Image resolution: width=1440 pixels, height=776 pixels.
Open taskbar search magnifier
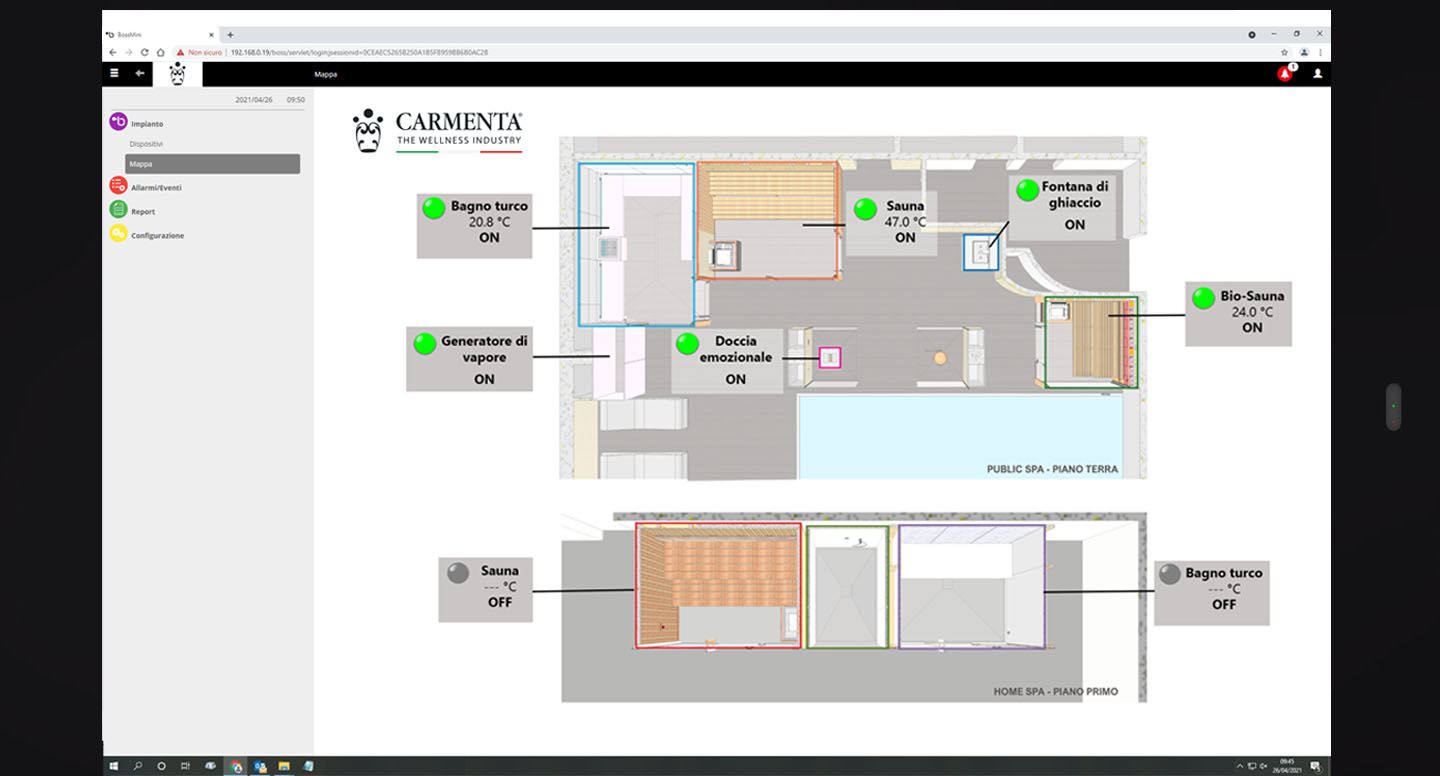(x=138, y=766)
